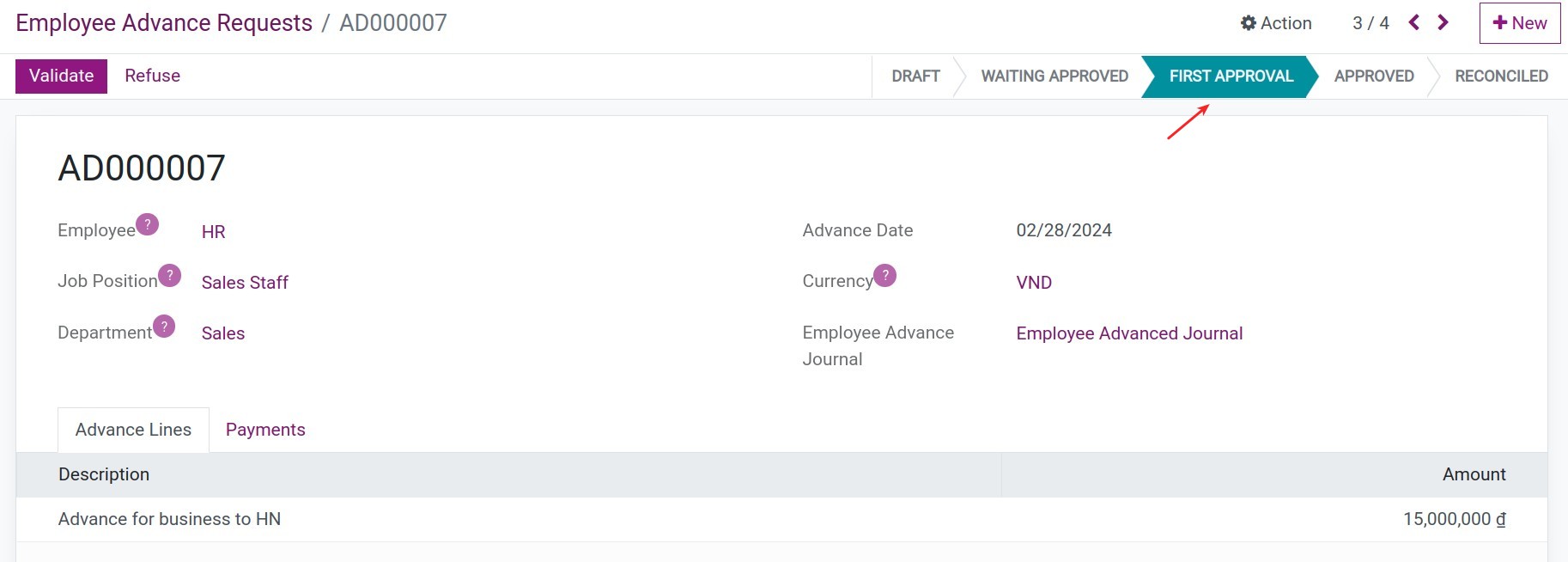Refuse the advance request
The image size is (1568, 562).
pyautogui.click(x=152, y=76)
